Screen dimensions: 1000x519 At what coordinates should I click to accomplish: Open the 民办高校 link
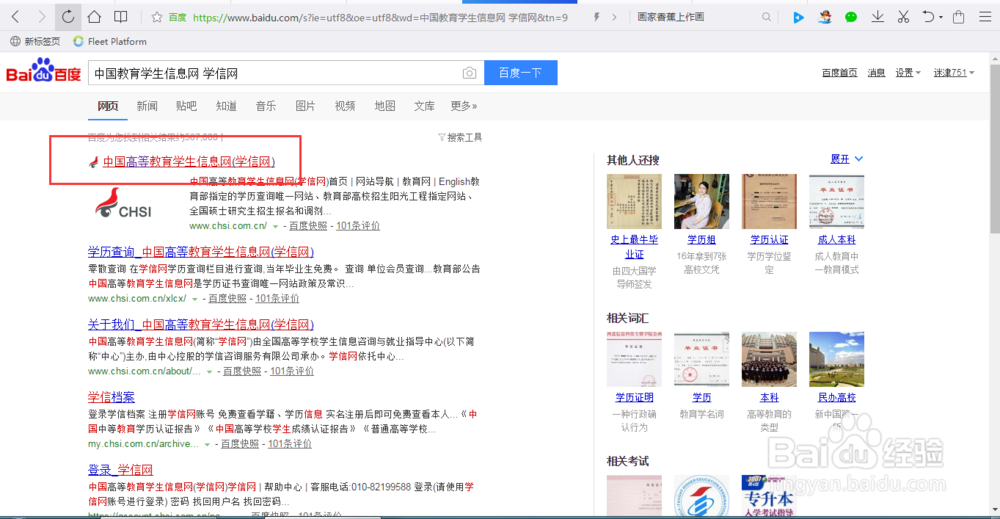click(x=837, y=397)
